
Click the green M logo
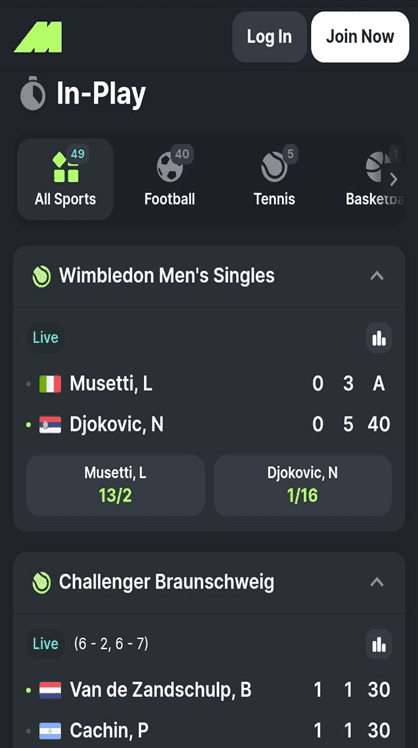point(38,37)
